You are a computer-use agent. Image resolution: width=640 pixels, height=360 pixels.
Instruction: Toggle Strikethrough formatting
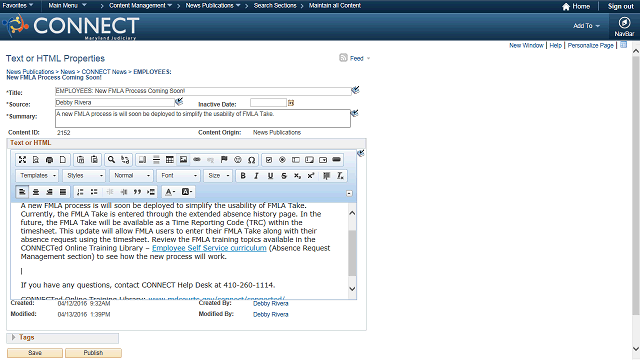(x=284, y=176)
